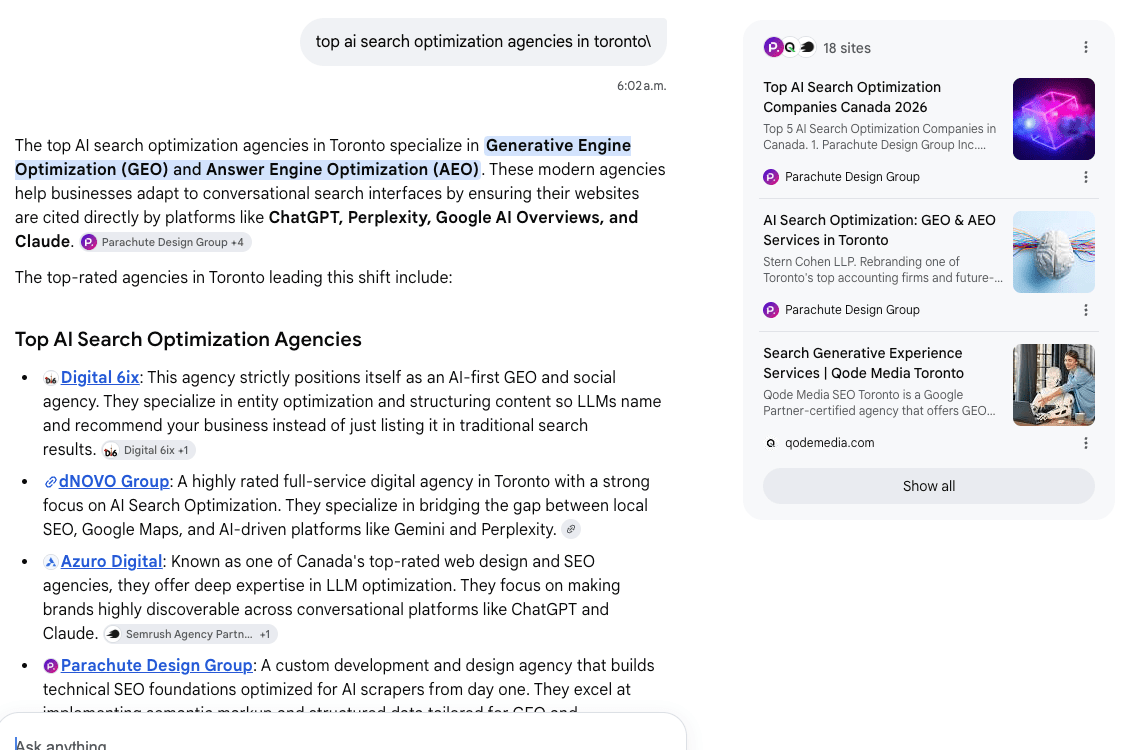The width and height of the screenshot is (1130, 750).
Task: Open more options for the 18 sites panel
Action: 1085,48
